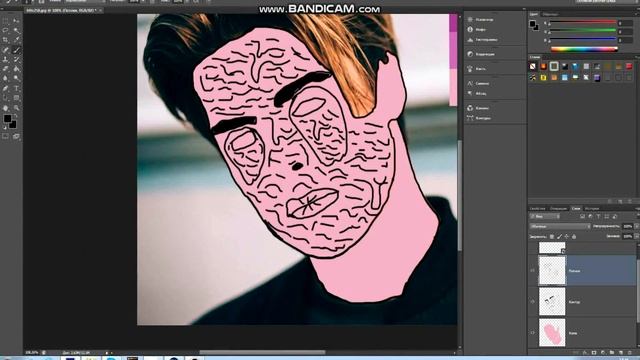Viewport: 640px width, 360px height.
Task: Open the layer opacity slider arrow
Action: coord(636,226)
